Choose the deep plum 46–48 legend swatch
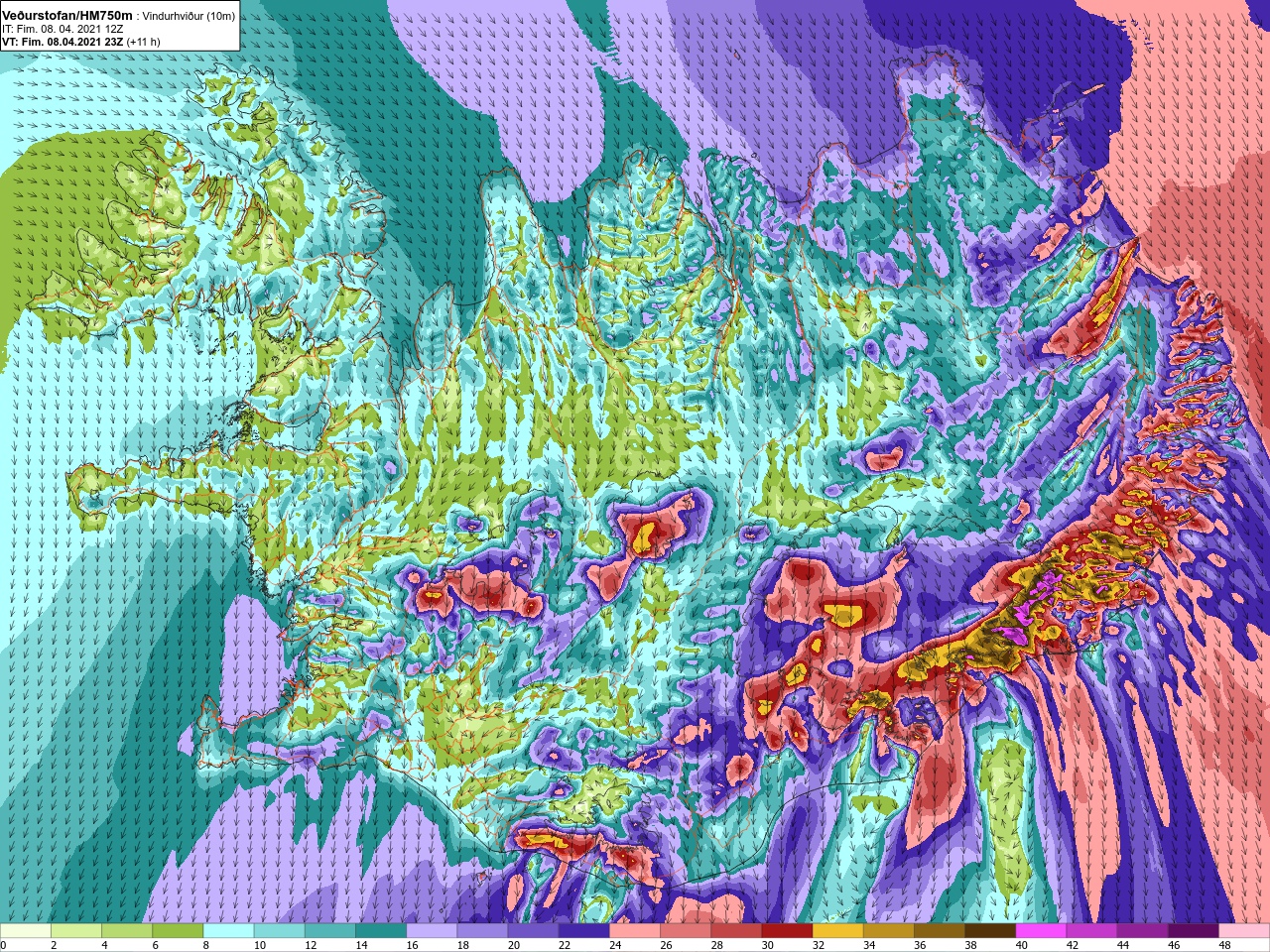This screenshot has height=952, width=1270. pos(1193,931)
